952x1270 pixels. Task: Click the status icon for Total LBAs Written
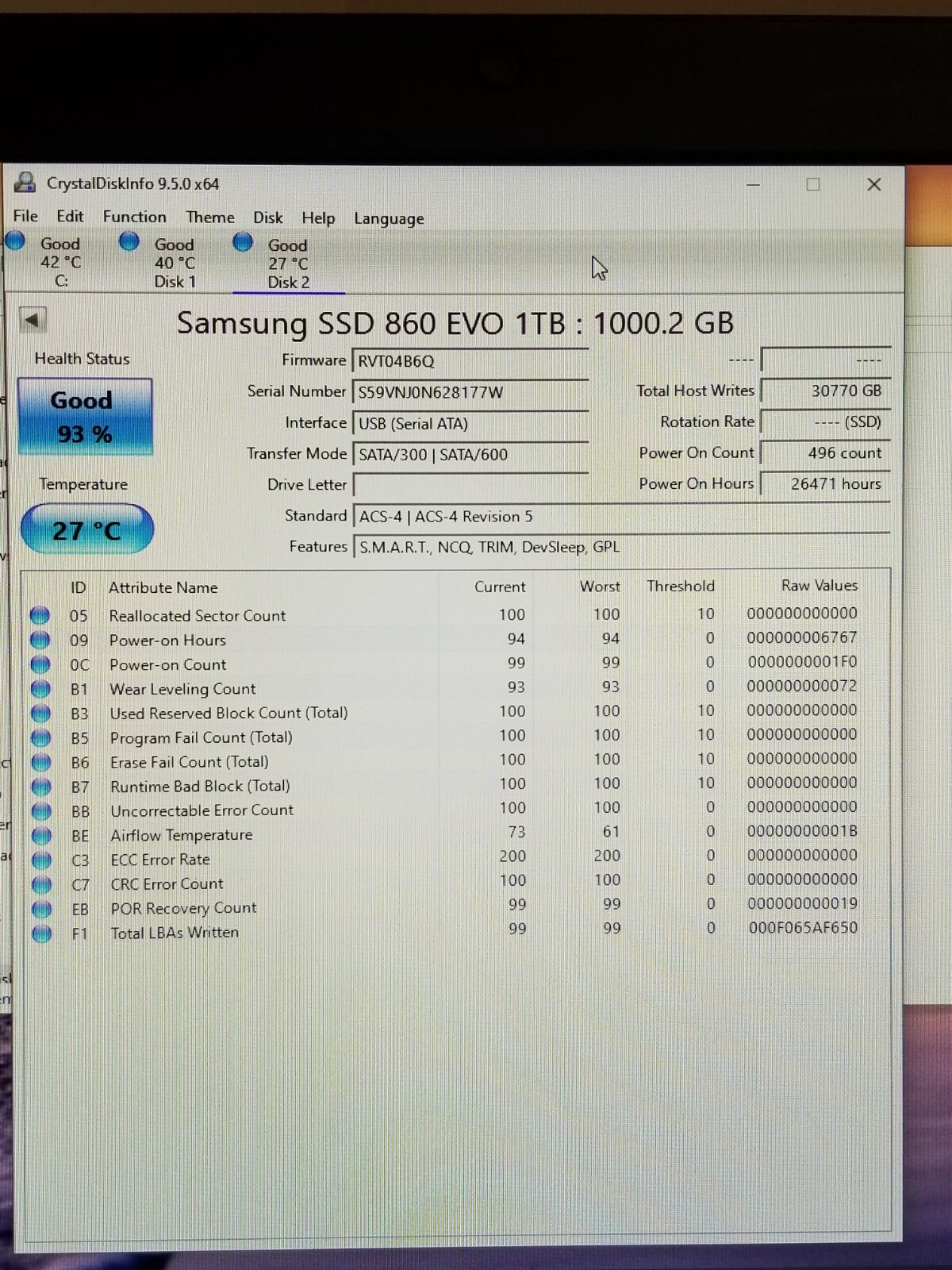pyautogui.click(x=41, y=934)
